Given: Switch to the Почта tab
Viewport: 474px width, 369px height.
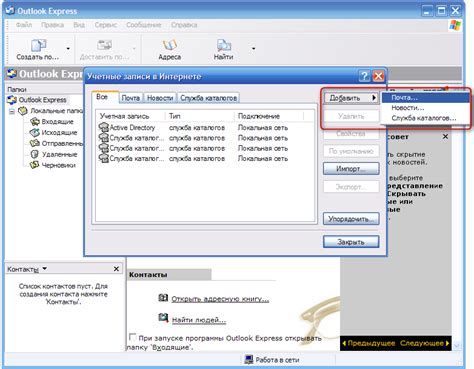Looking at the screenshot, I should pyautogui.click(x=131, y=98).
